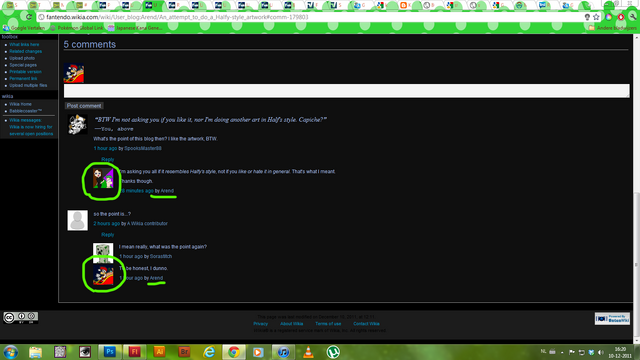
Task: Open What links here in the toolbox
Action: 24,44
